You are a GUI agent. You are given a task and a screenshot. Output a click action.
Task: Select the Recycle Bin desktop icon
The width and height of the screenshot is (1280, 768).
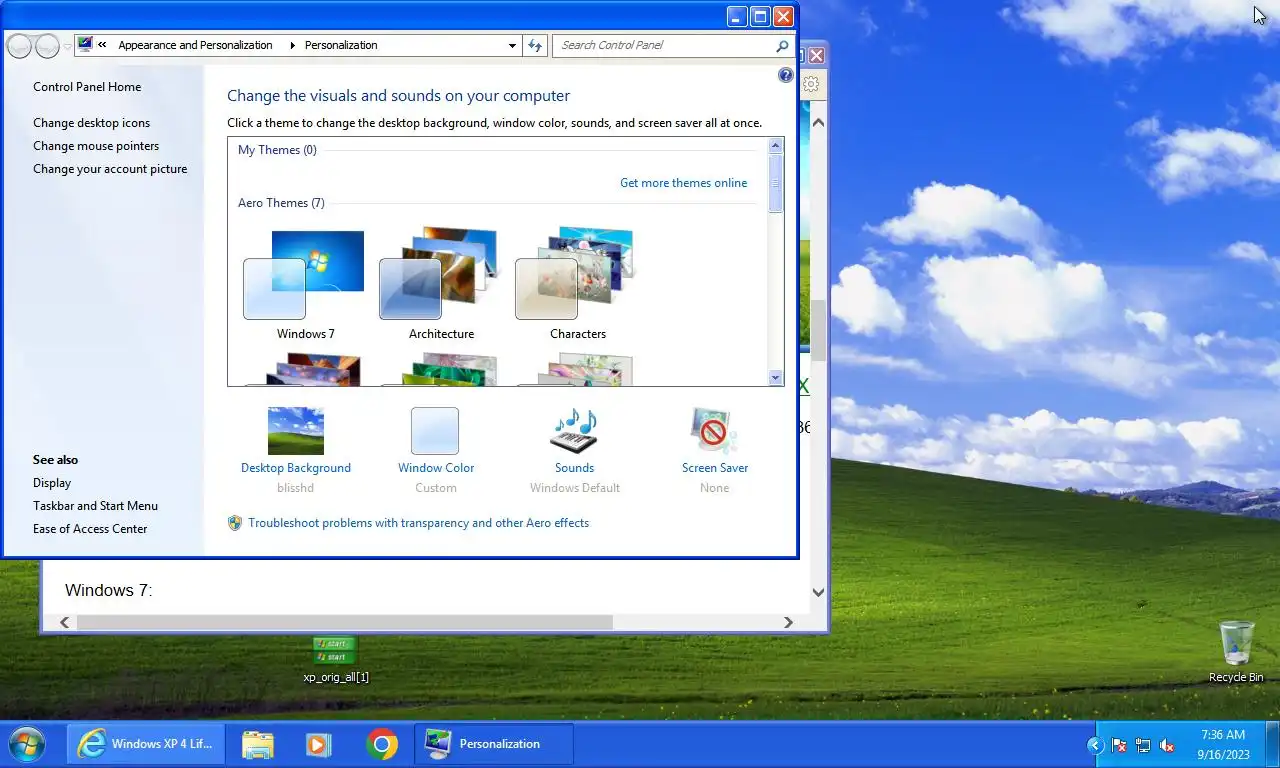click(1236, 651)
